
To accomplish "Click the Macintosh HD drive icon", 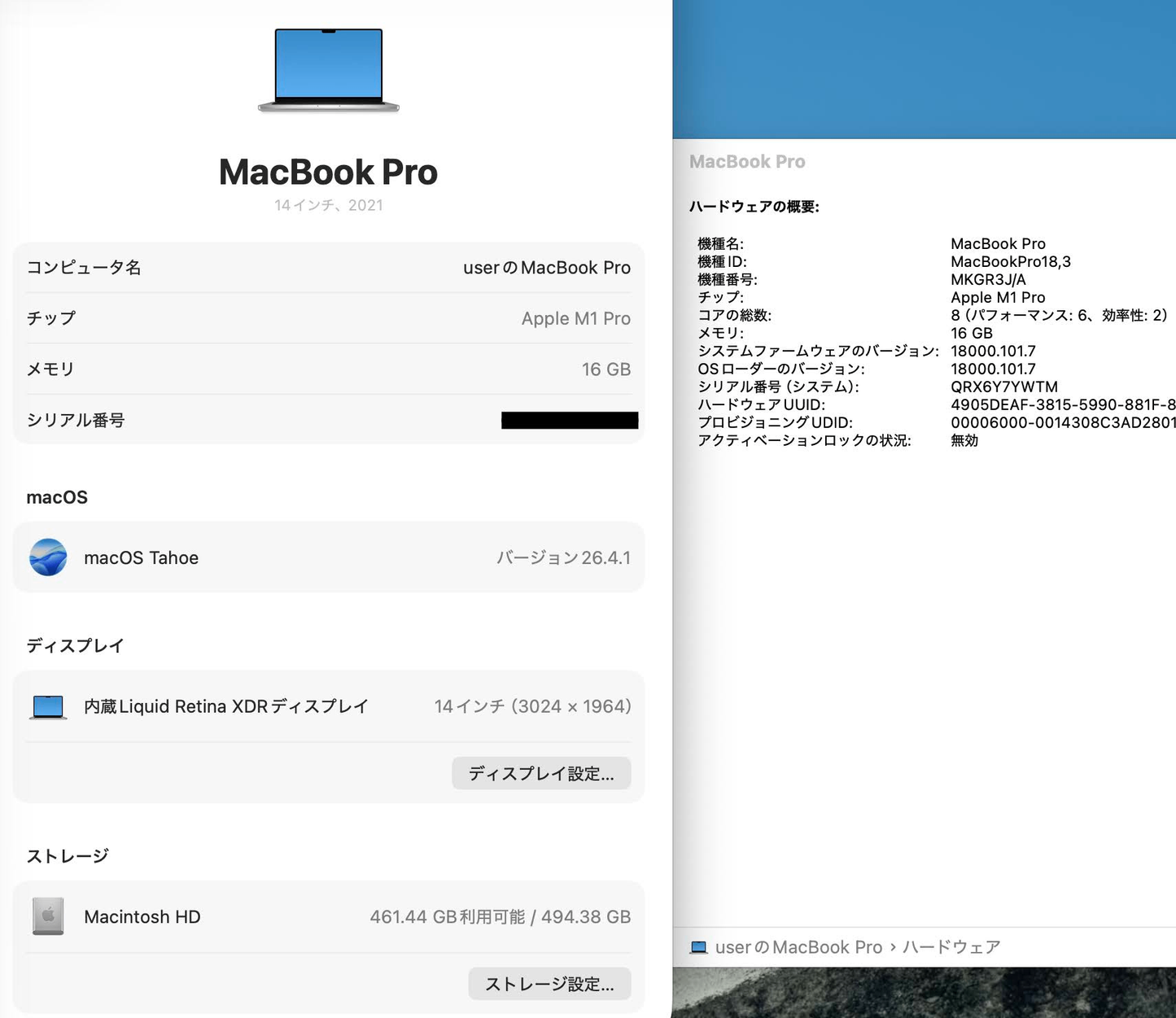I will click(48, 916).
